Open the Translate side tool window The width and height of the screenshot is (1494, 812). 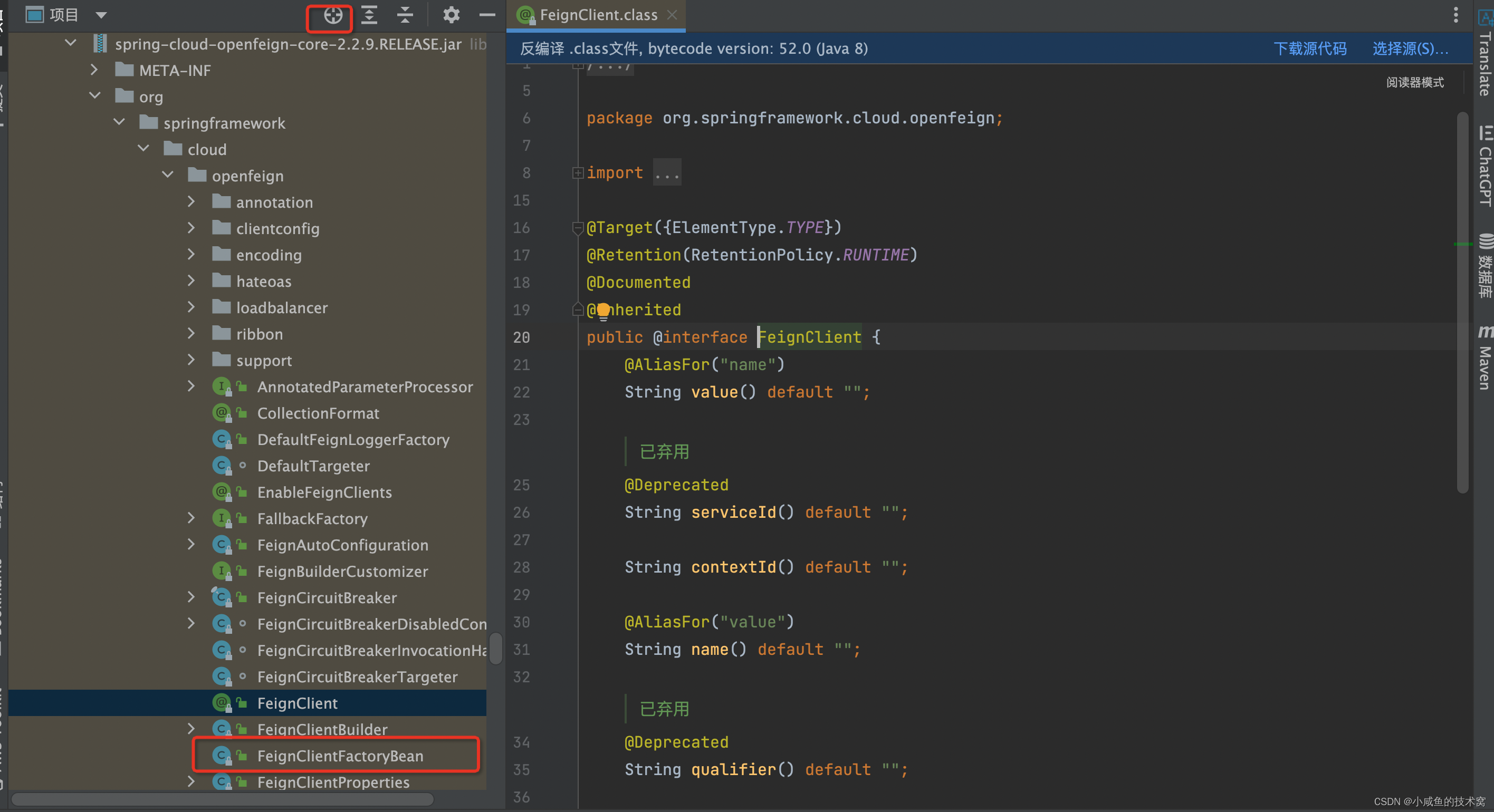click(1486, 53)
